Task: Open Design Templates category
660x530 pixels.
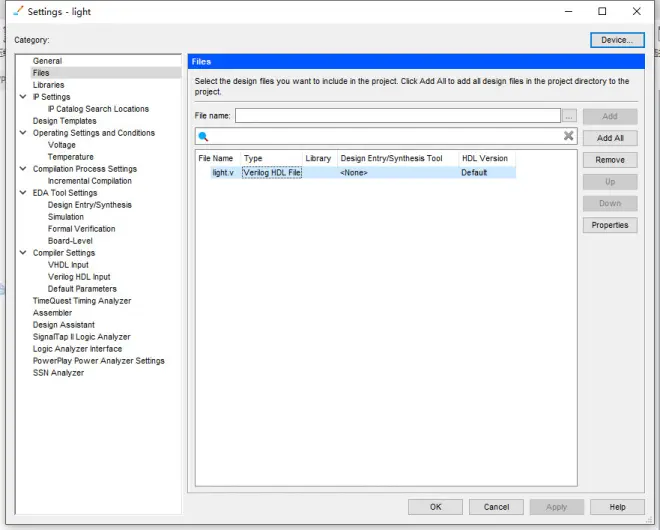Action: pyautogui.click(x=64, y=121)
